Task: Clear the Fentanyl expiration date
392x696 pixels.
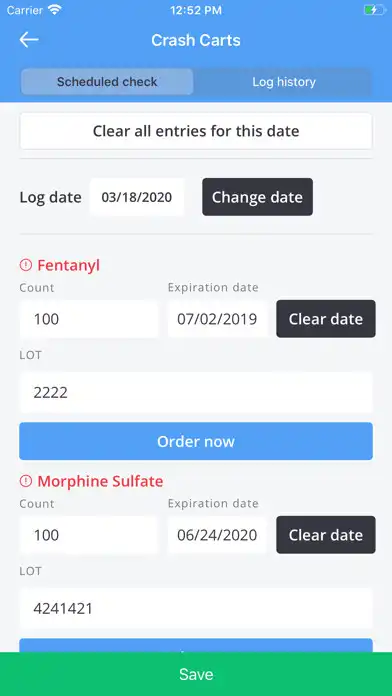Action: coord(326,319)
